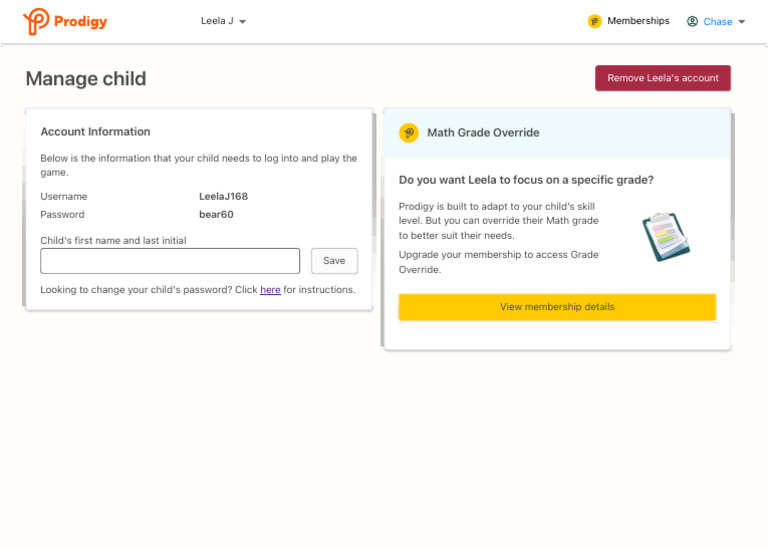
Task: Click the Prodigy logo icon
Action: pyautogui.click(x=36, y=21)
